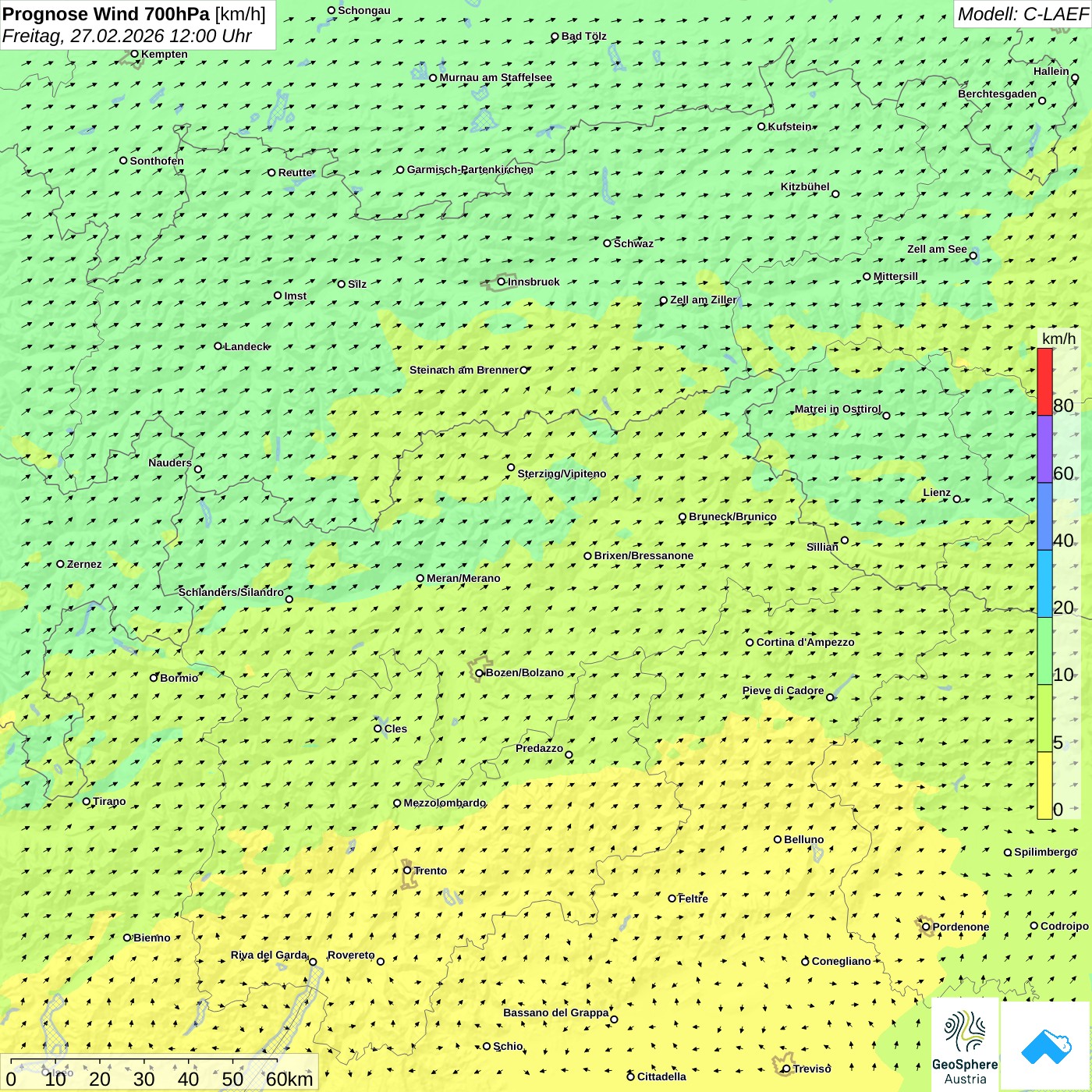The width and height of the screenshot is (1092, 1092).
Task: Click the 'Sonthofen' label
Action: tap(157, 161)
